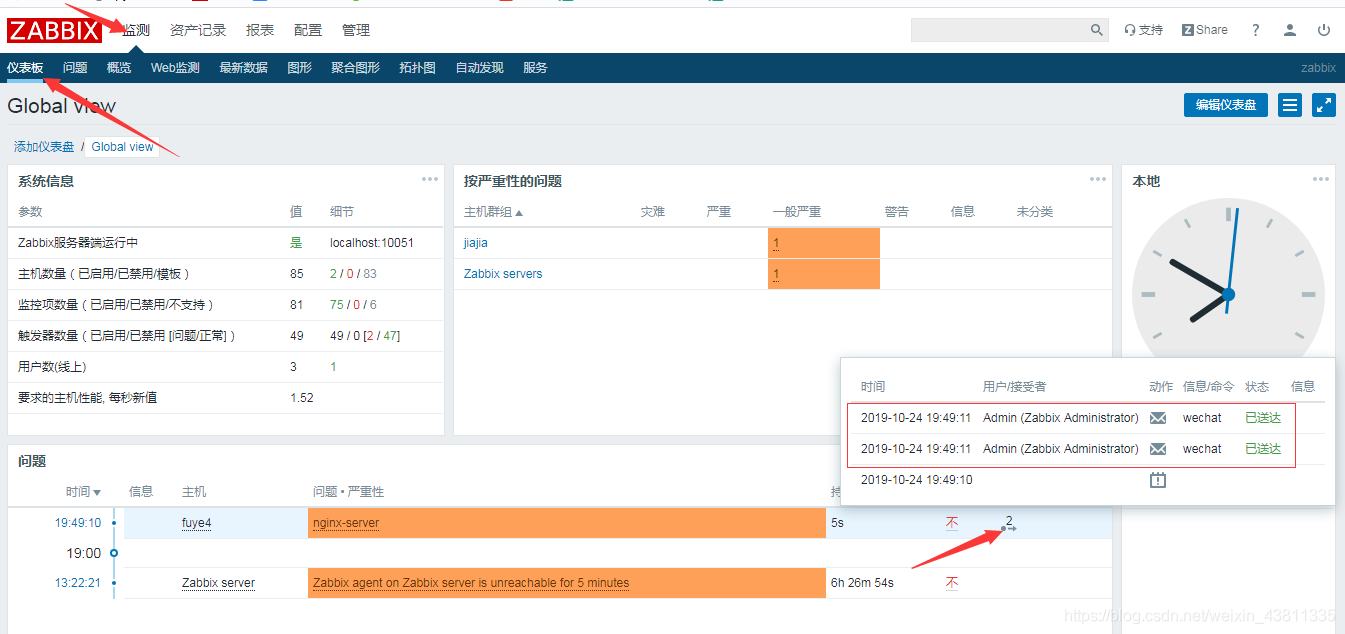Select the Web监测 submenu tab

click(x=175, y=68)
